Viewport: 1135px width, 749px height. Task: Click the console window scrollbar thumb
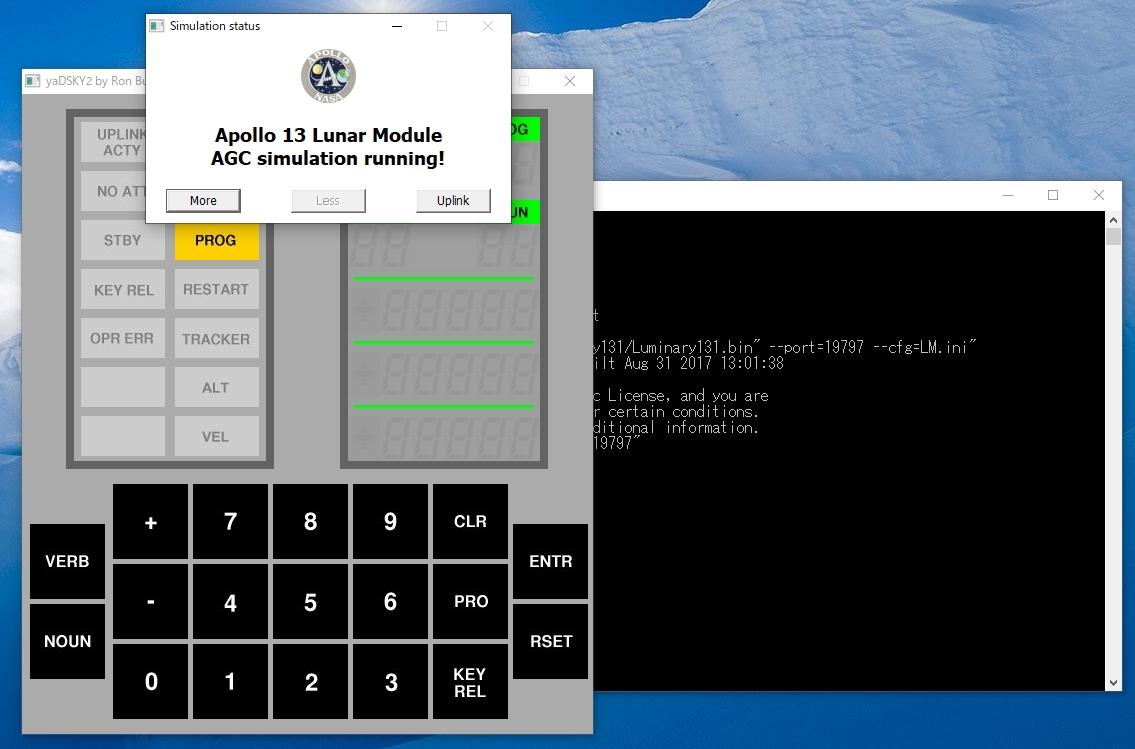[x=1113, y=236]
